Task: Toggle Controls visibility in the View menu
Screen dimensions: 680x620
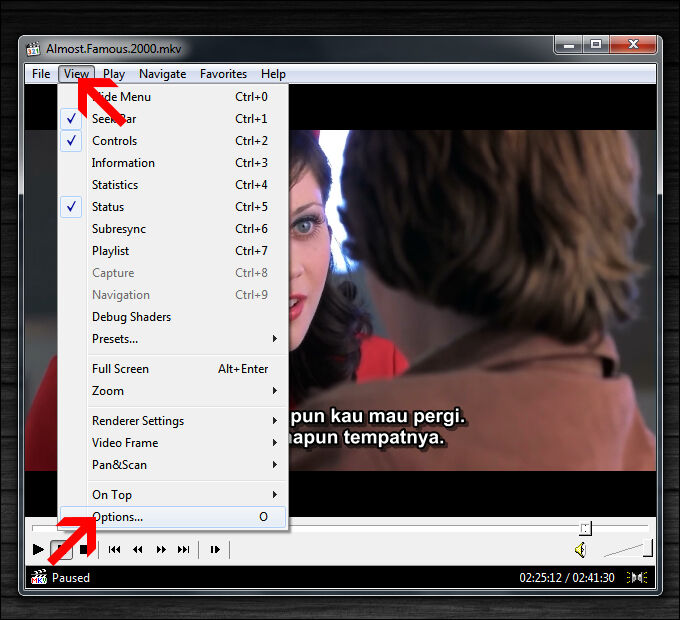Action: click(x=173, y=141)
